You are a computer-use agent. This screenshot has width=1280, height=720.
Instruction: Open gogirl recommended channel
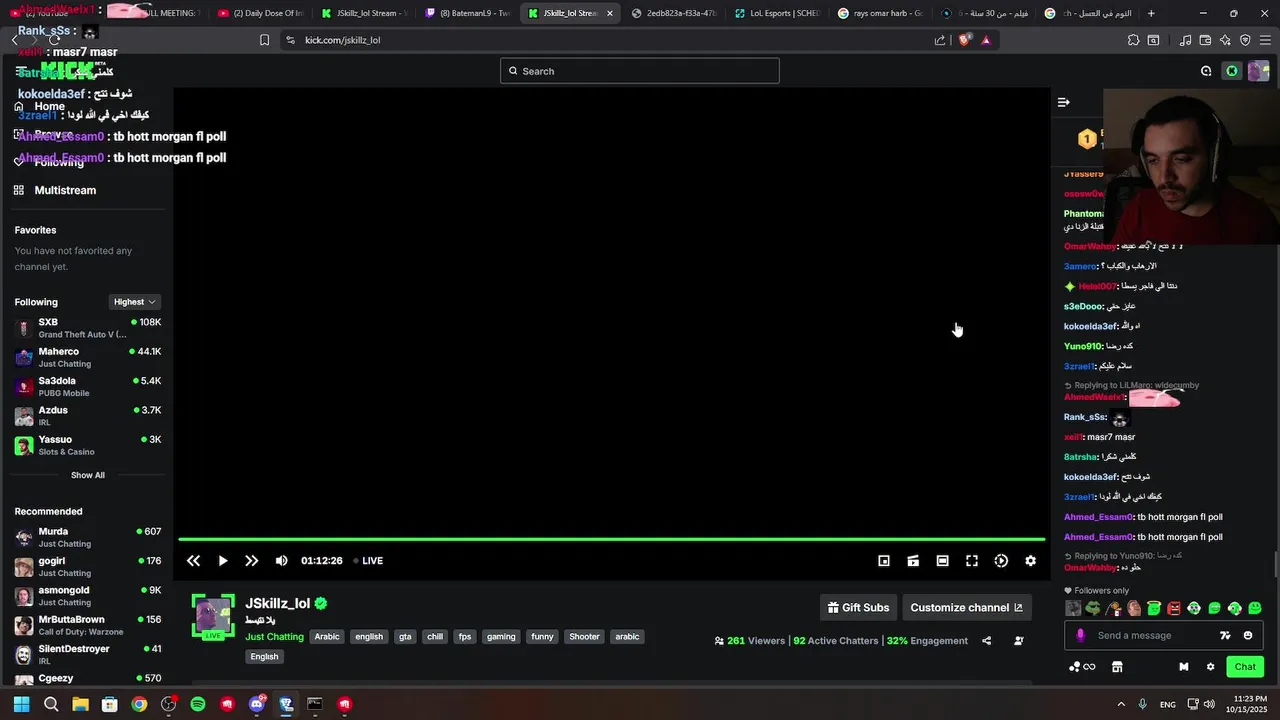tap(87, 566)
